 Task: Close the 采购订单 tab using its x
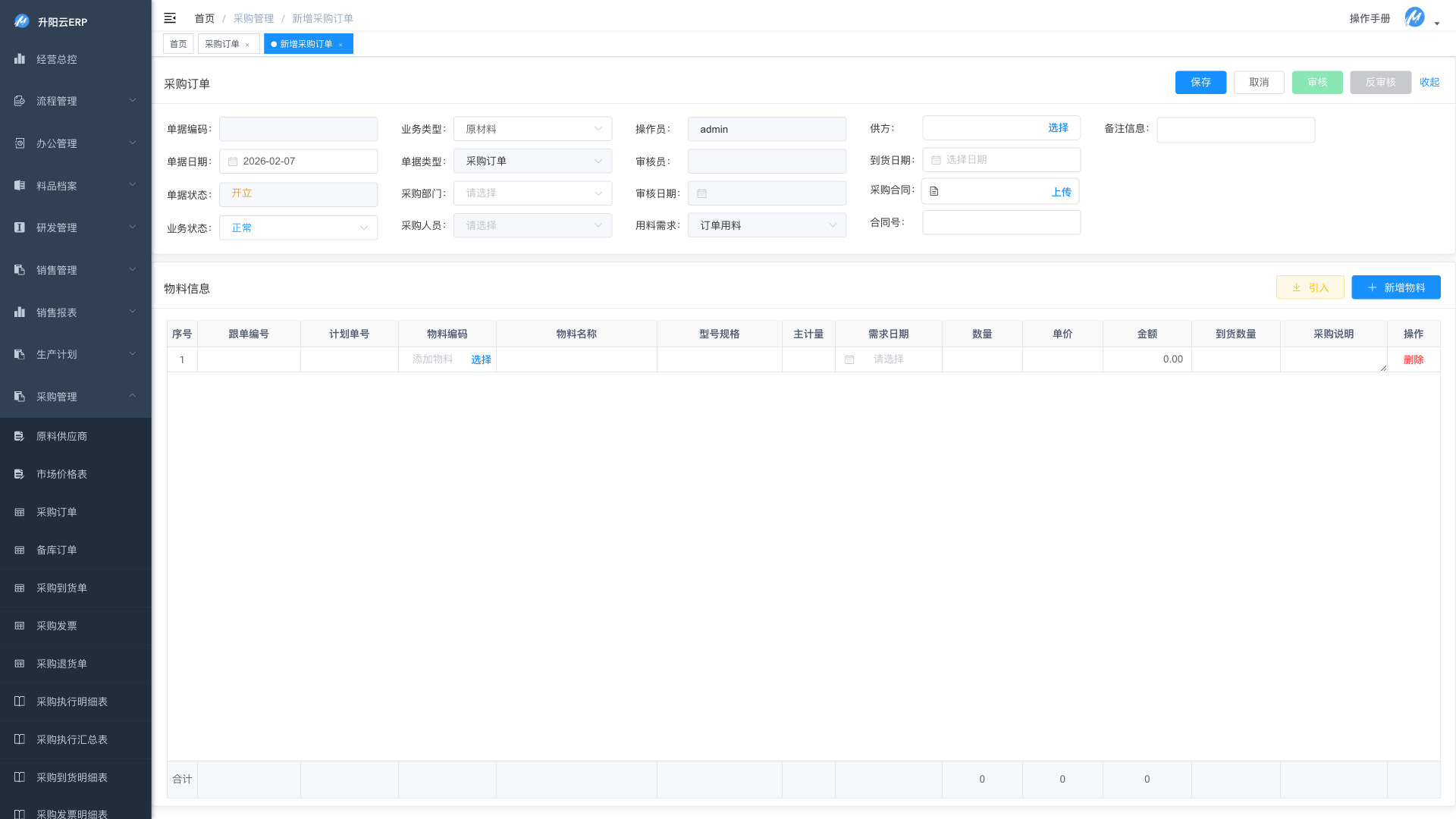pos(247,45)
